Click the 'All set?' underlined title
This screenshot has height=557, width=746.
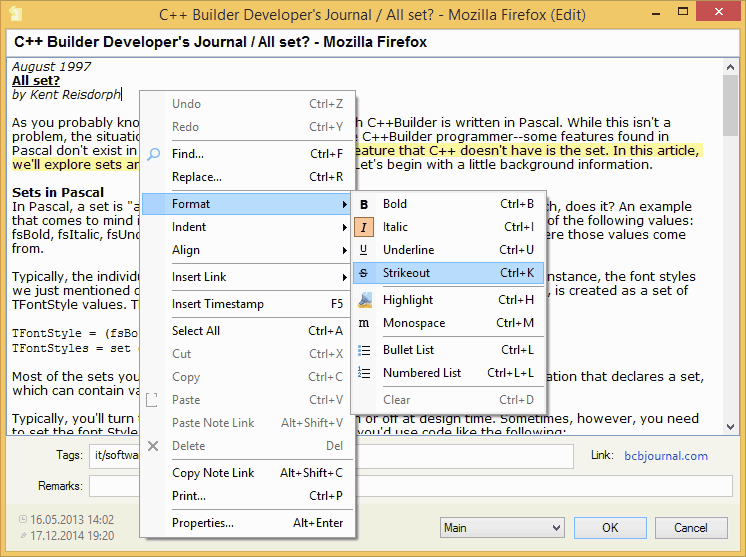(36, 81)
